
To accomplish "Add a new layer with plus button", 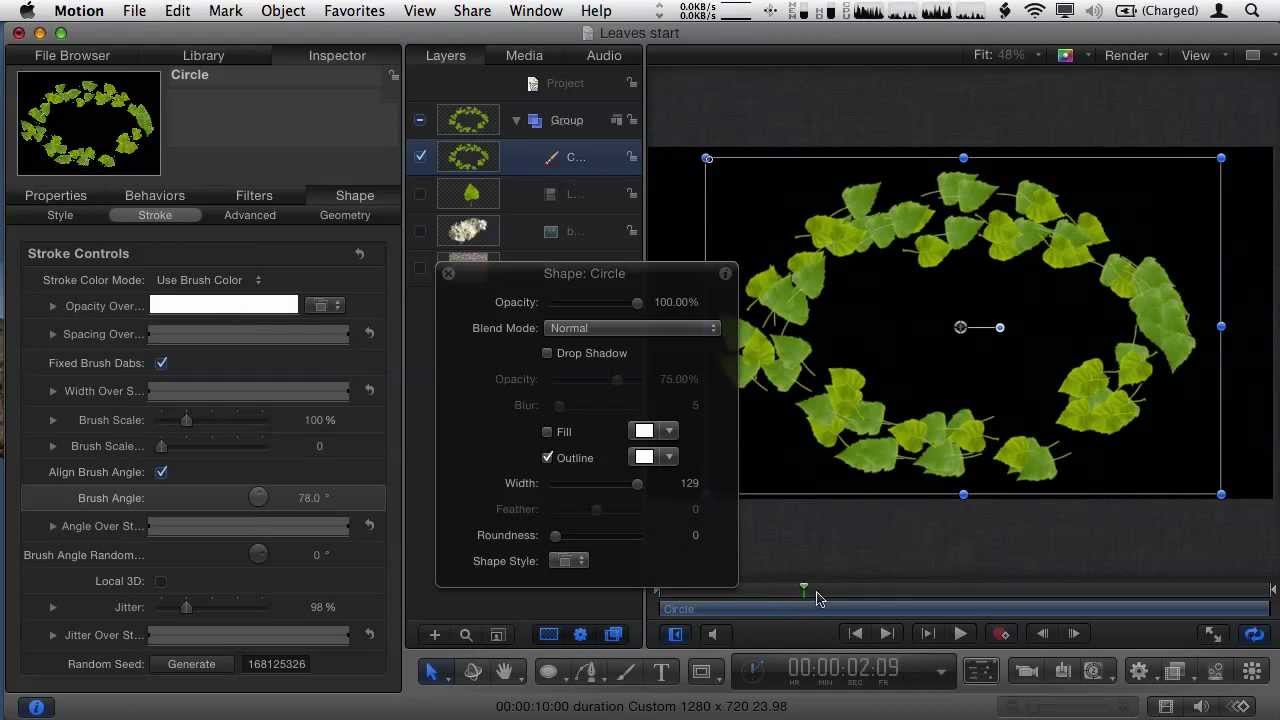I will (435, 635).
